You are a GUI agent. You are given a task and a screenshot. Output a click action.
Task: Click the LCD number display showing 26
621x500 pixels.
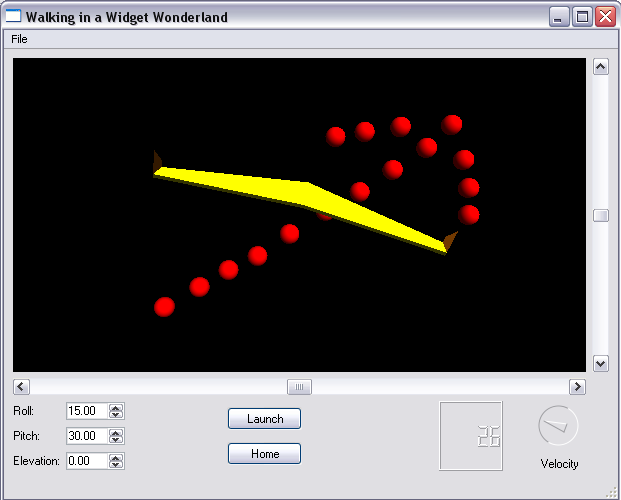click(471, 436)
